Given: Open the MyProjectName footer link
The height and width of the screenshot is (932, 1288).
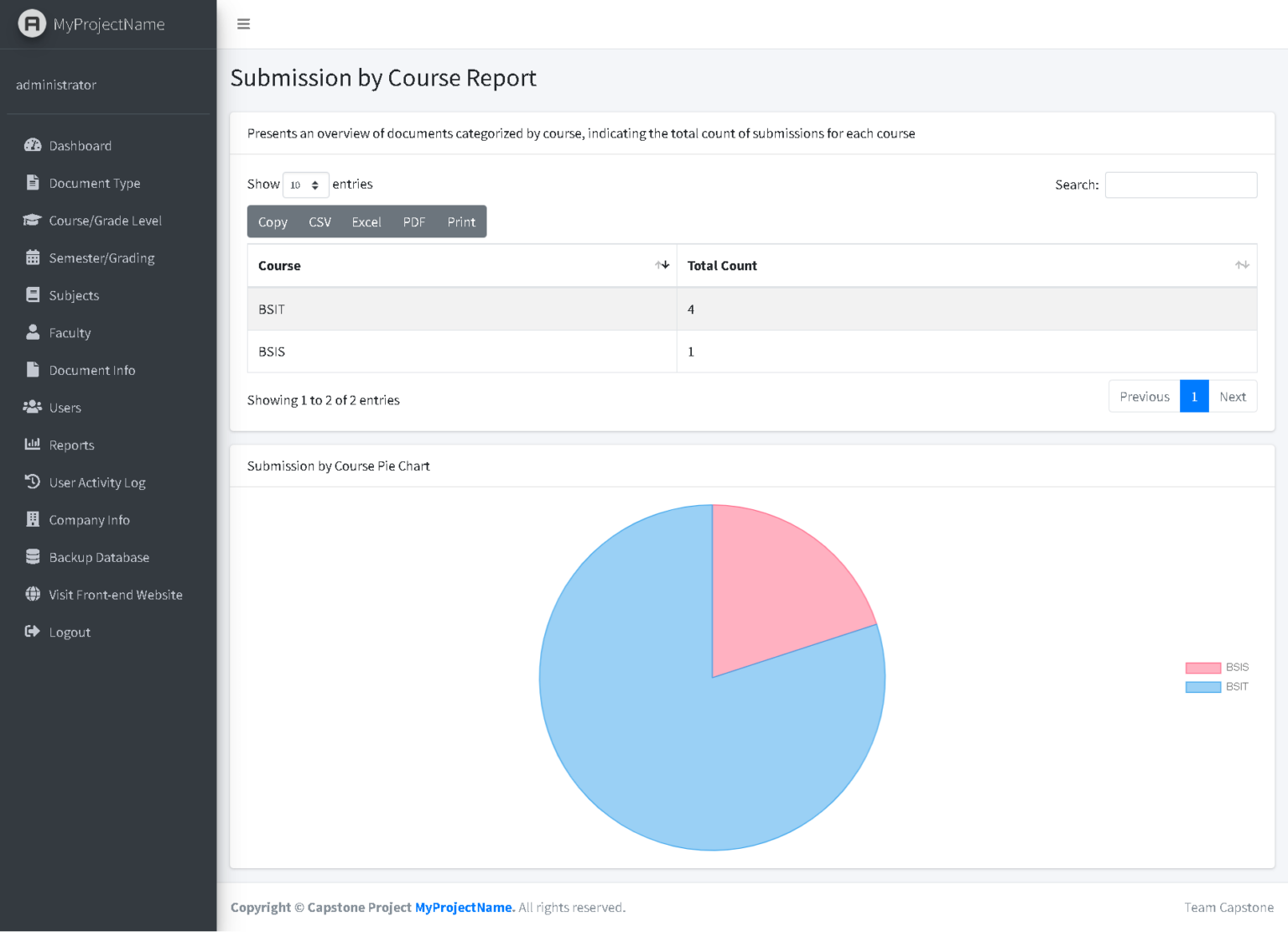Looking at the screenshot, I should [x=464, y=907].
